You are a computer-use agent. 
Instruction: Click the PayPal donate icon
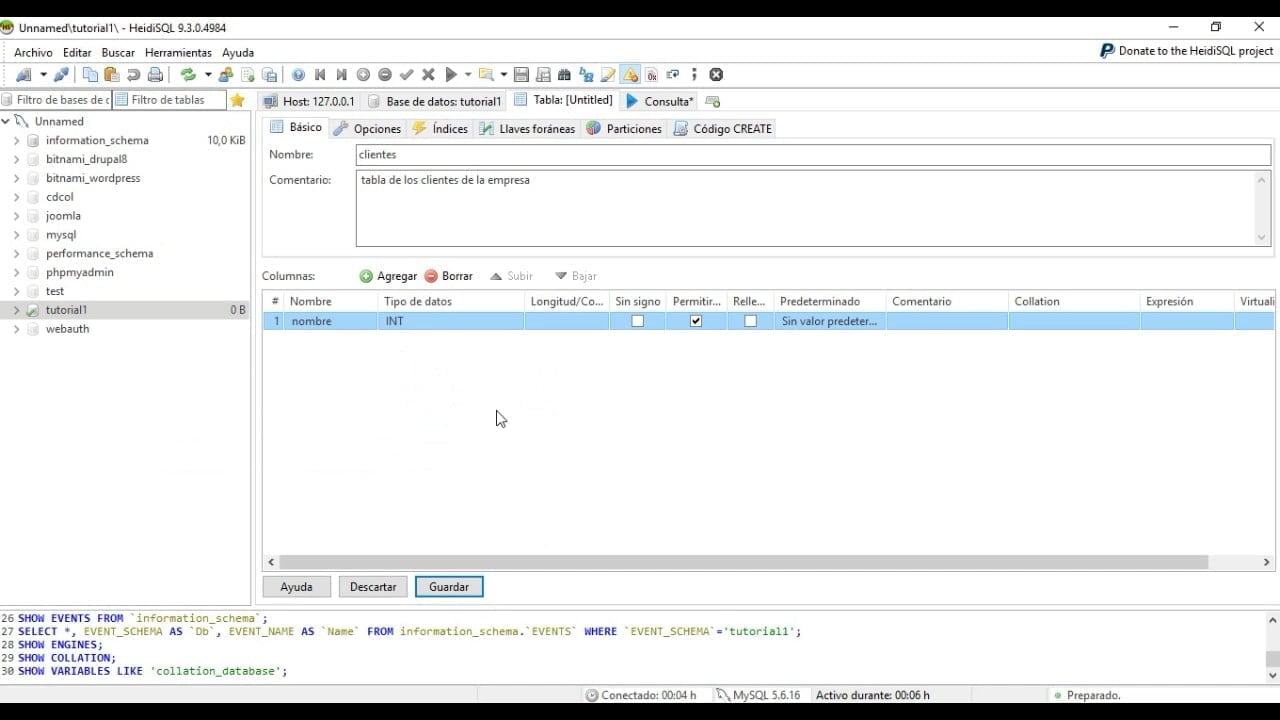(1106, 51)
